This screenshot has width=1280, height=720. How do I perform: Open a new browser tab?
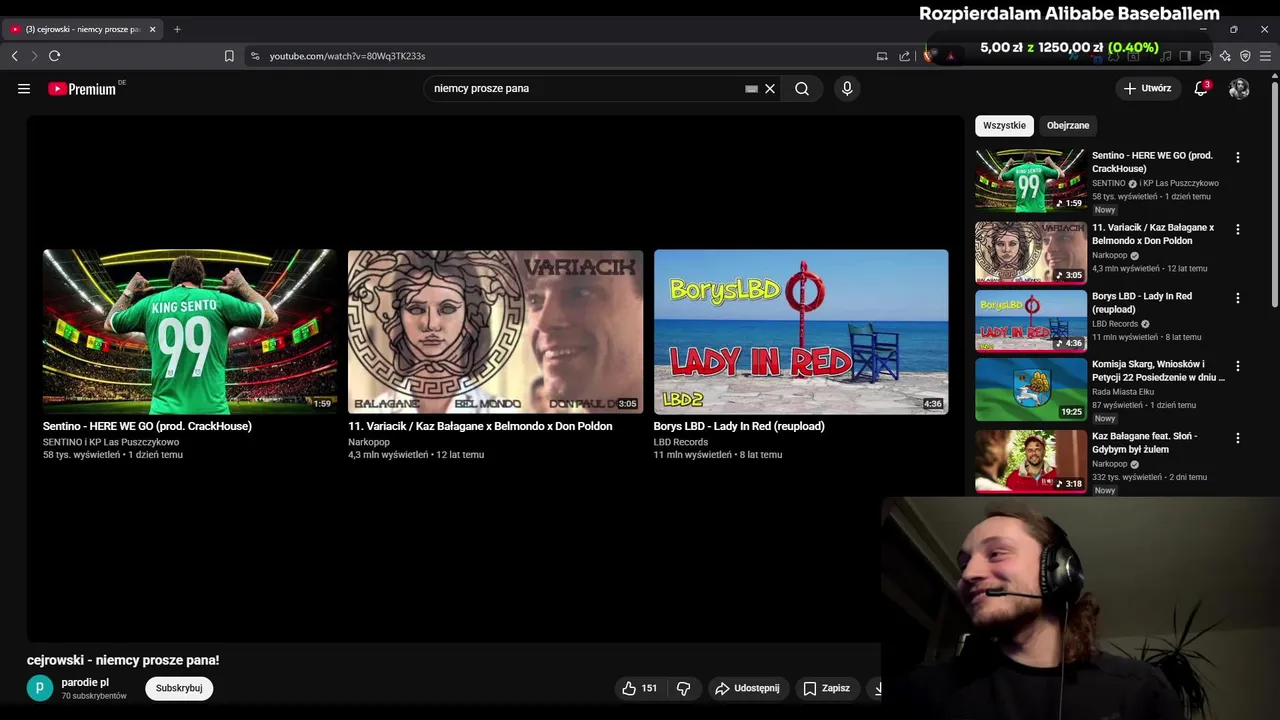[x=177, y=29]
